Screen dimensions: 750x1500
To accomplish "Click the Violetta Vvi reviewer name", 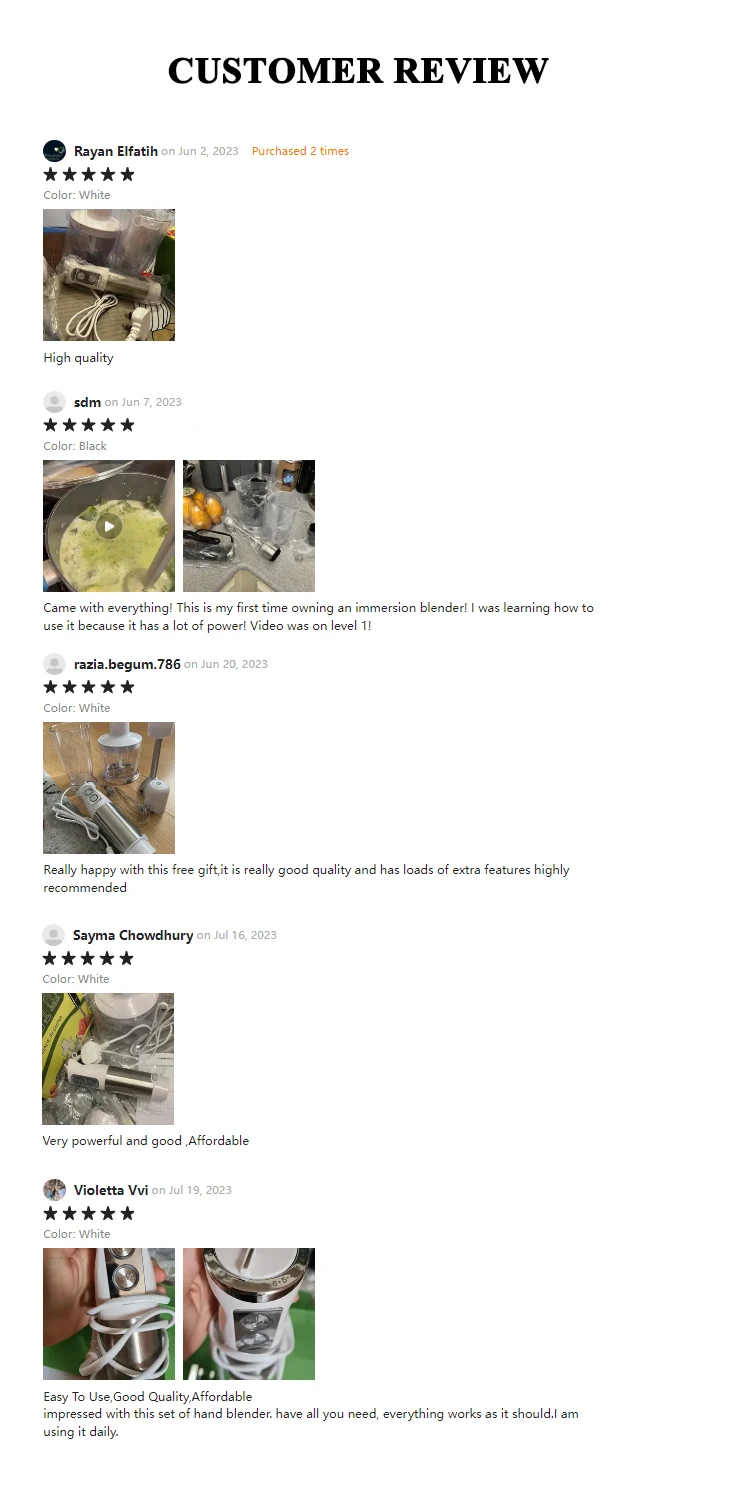I will [111, 1190].
